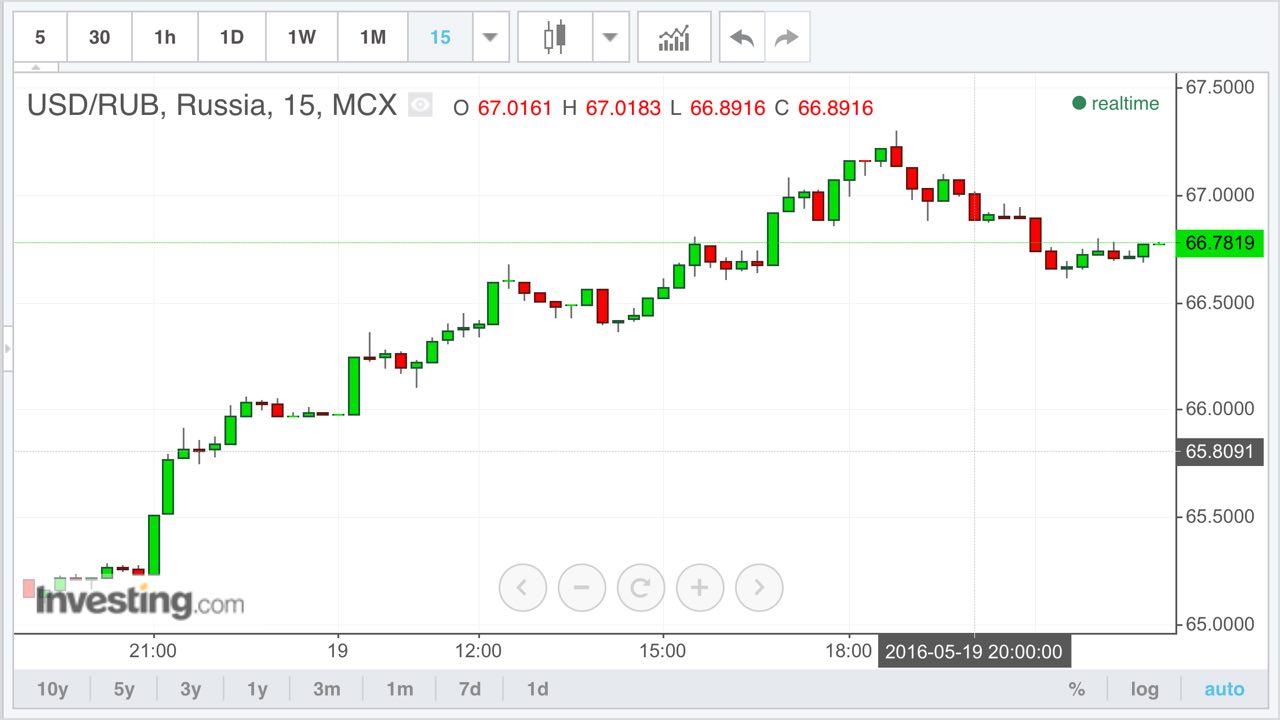Toggle log scale mode
This screenshot has height=720, width=1280.
[1145, 689]
